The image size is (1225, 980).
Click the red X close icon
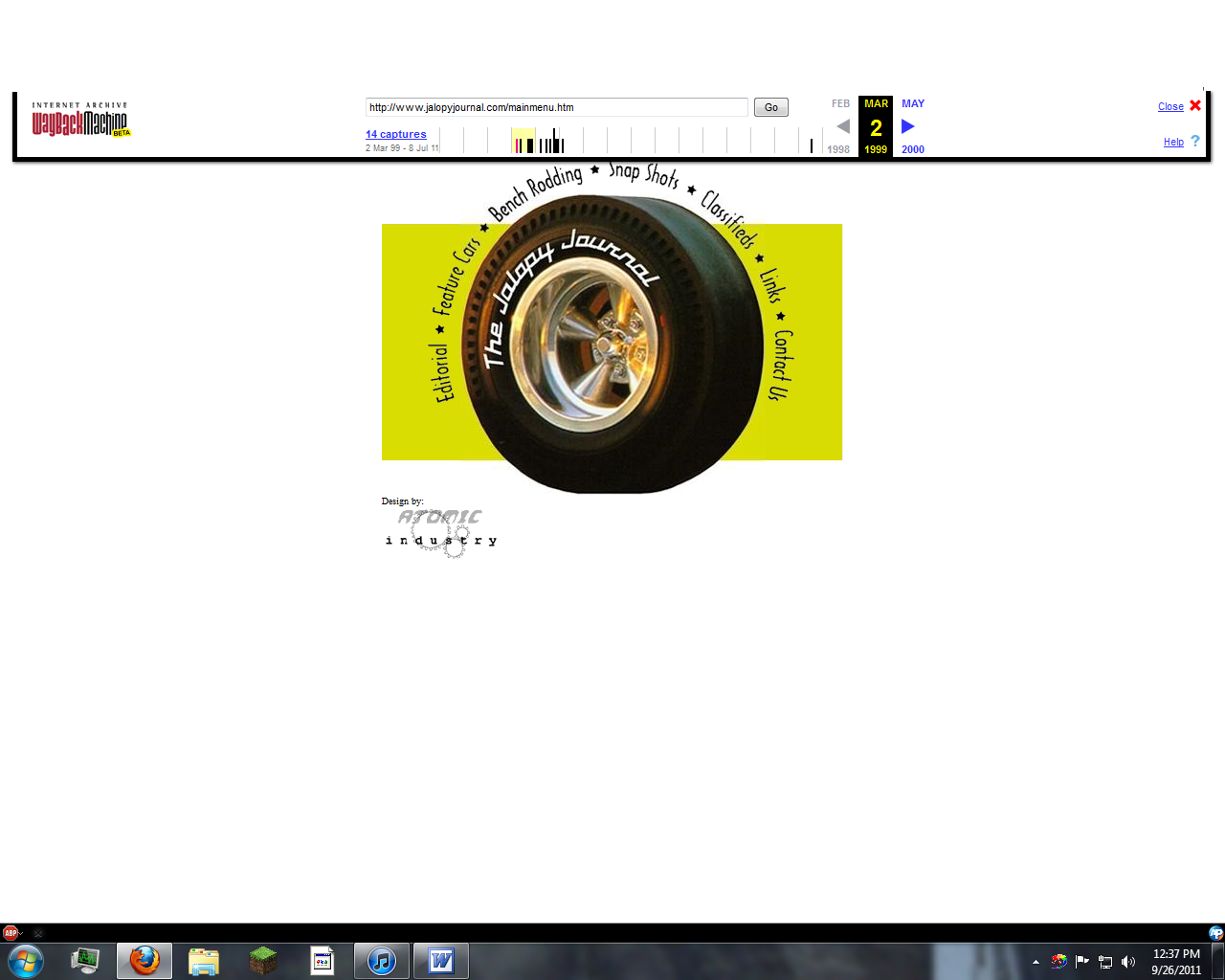[1195, 105]
